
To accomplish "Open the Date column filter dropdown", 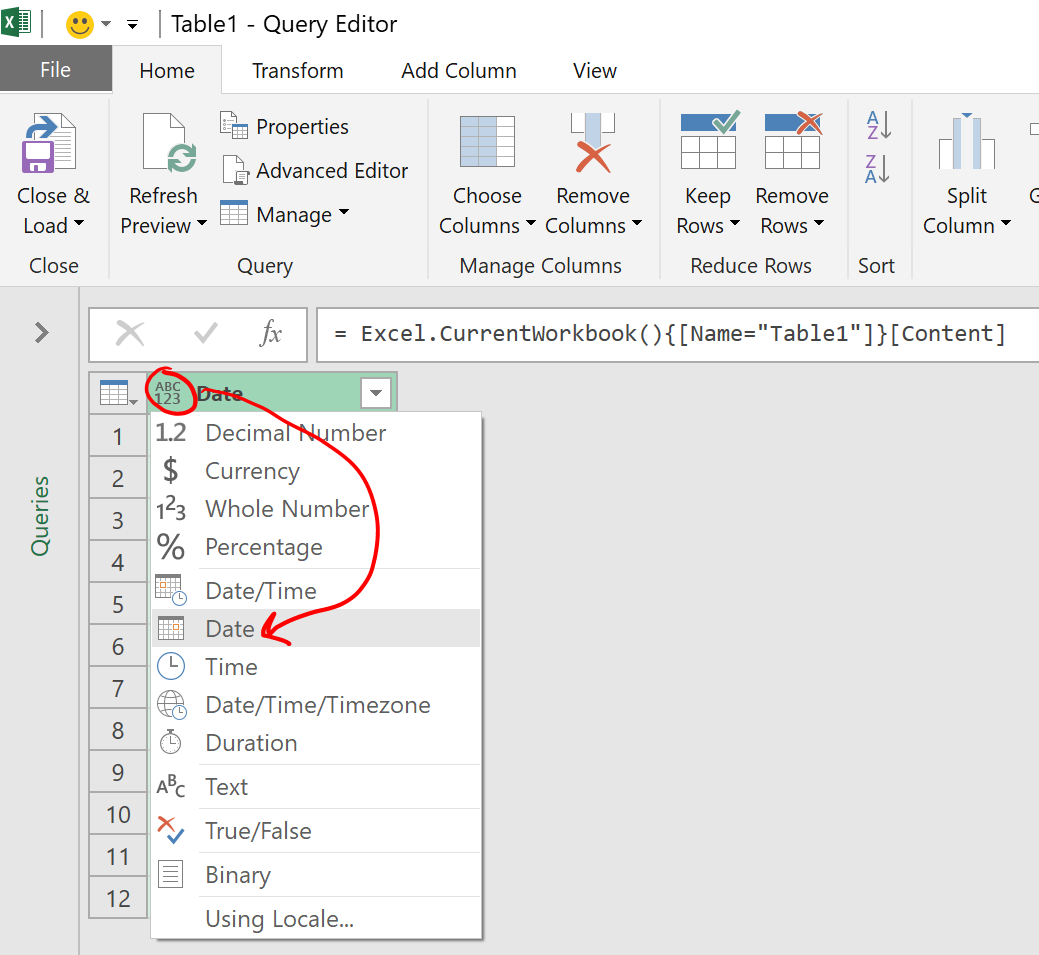I will point(375,394).
